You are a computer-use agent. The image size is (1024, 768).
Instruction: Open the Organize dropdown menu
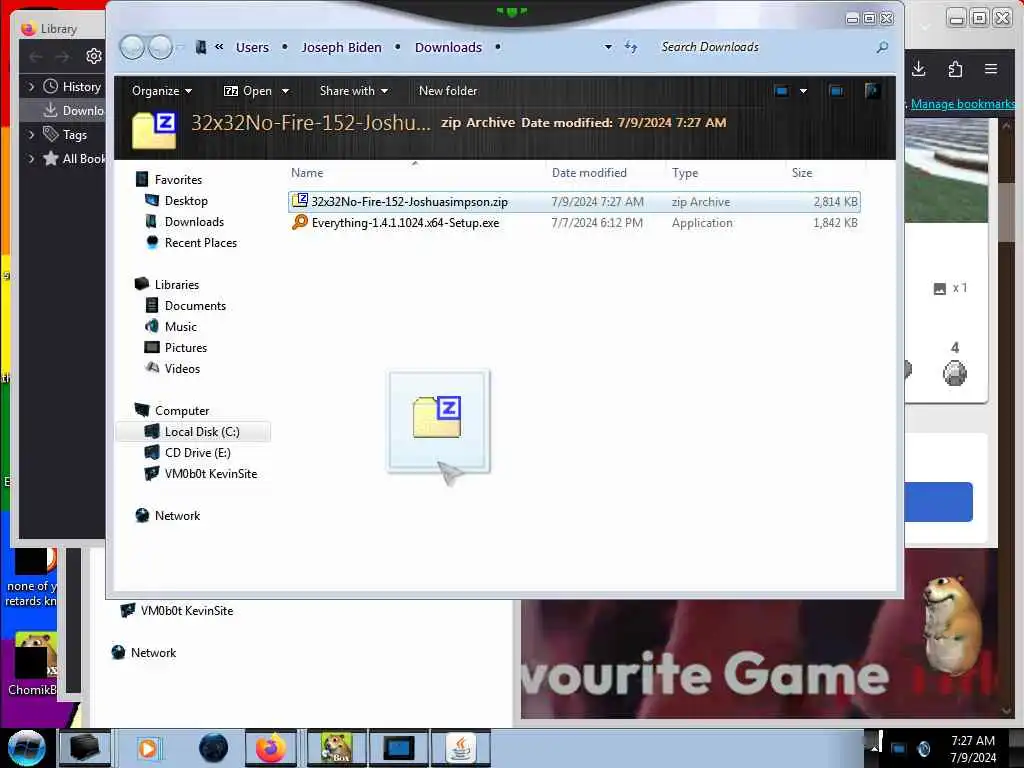(162, 91)
